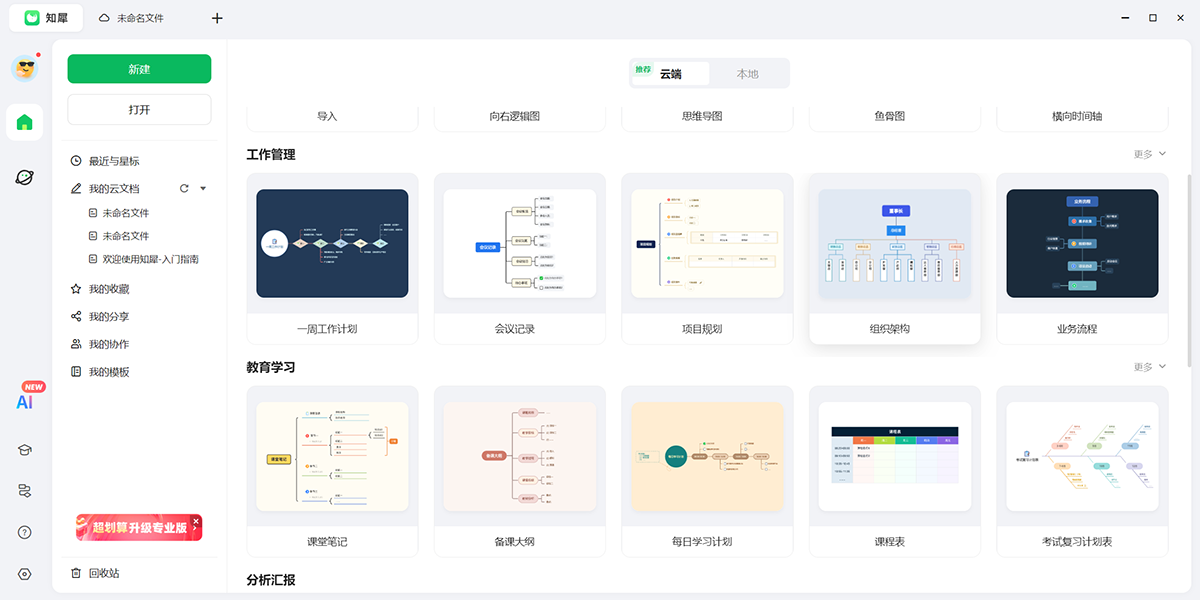Open the AI assistant marked with NEW badge
The height and width of the screenshot is (600, 1200).
point(24,400)
